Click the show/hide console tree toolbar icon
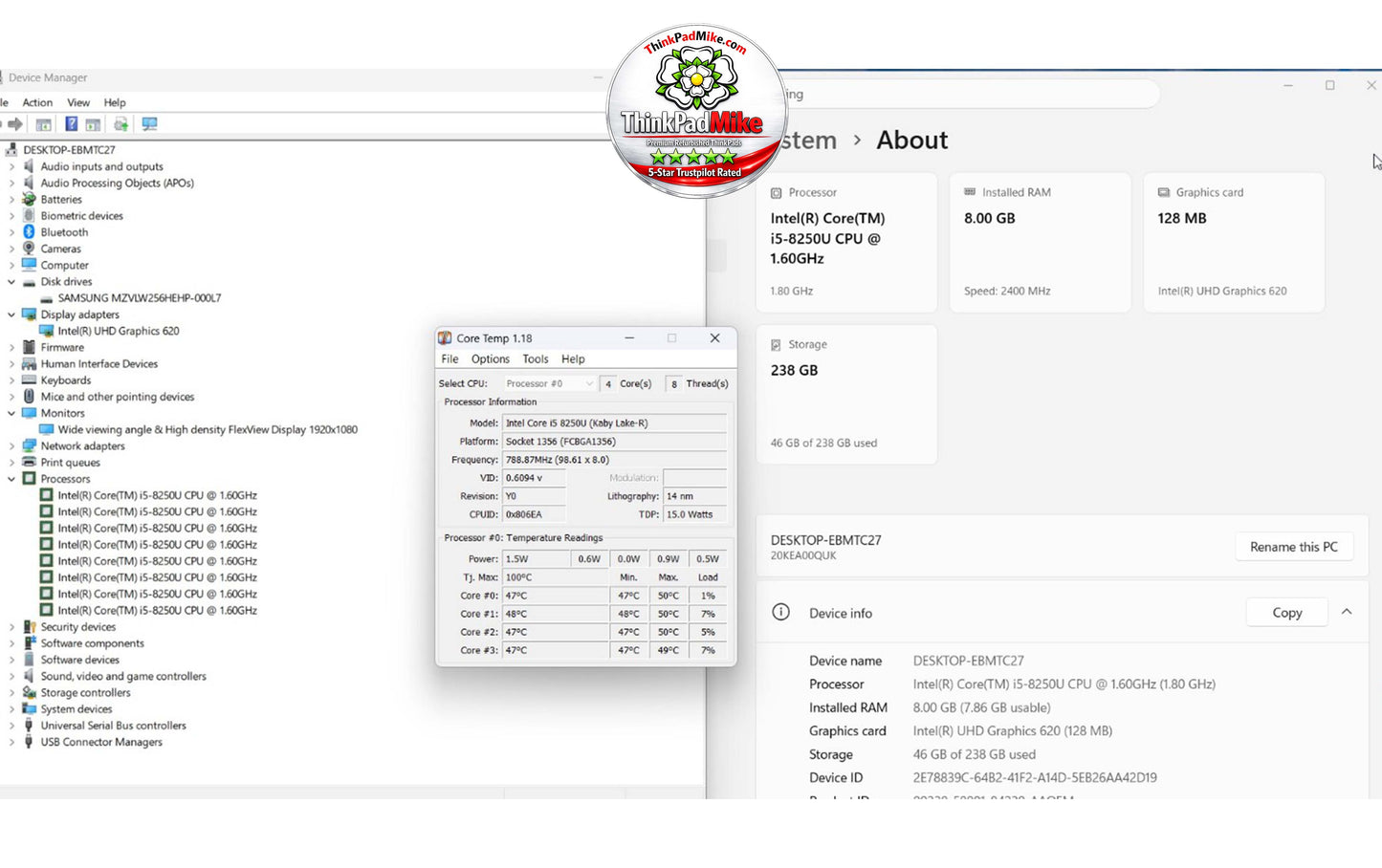Viewport: 1382px width, 868px height. (x=43, y=124)
